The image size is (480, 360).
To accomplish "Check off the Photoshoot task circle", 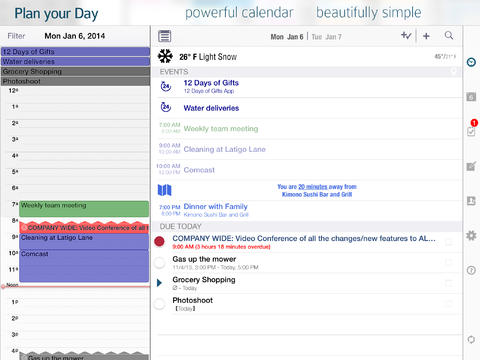I will (x=160, y=304).
